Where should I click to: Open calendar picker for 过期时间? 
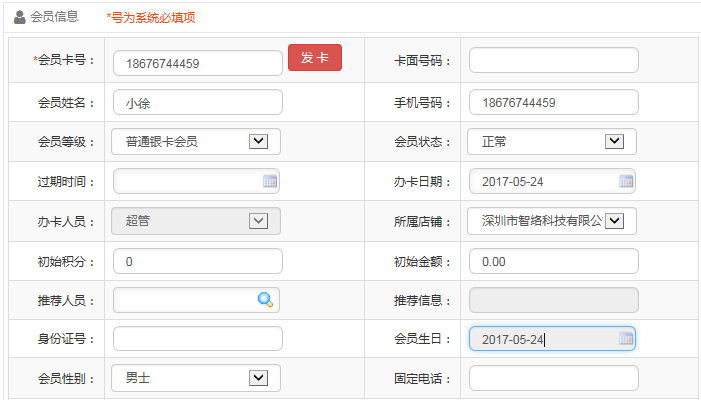tap(269, 181)
